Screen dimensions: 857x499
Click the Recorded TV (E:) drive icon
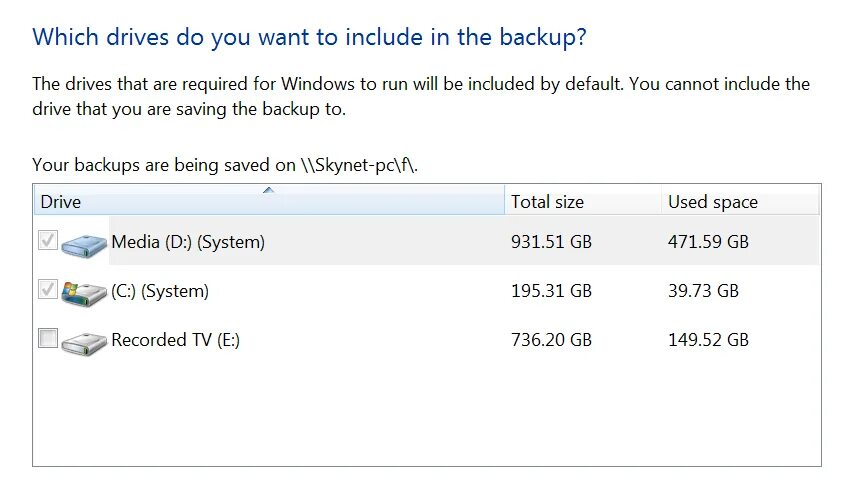[x=84, y=343]
